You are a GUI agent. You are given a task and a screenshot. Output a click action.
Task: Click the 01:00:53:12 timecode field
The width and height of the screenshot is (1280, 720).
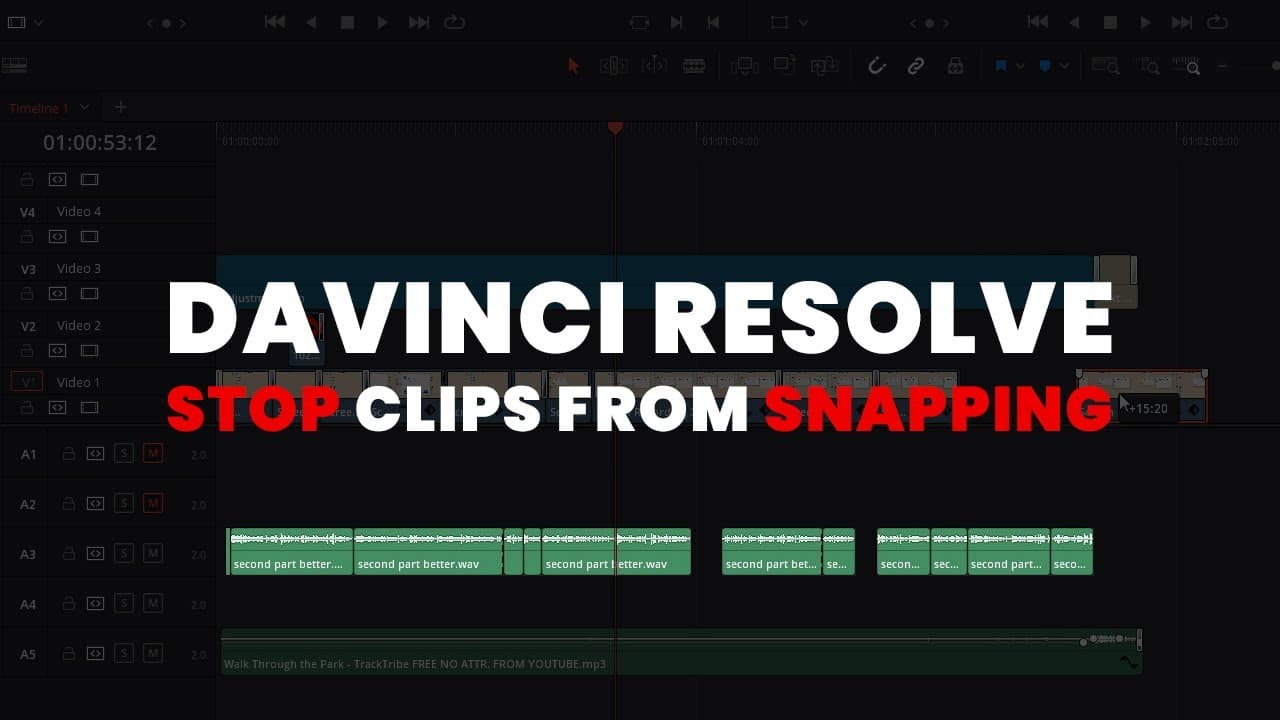click(100, 142)
